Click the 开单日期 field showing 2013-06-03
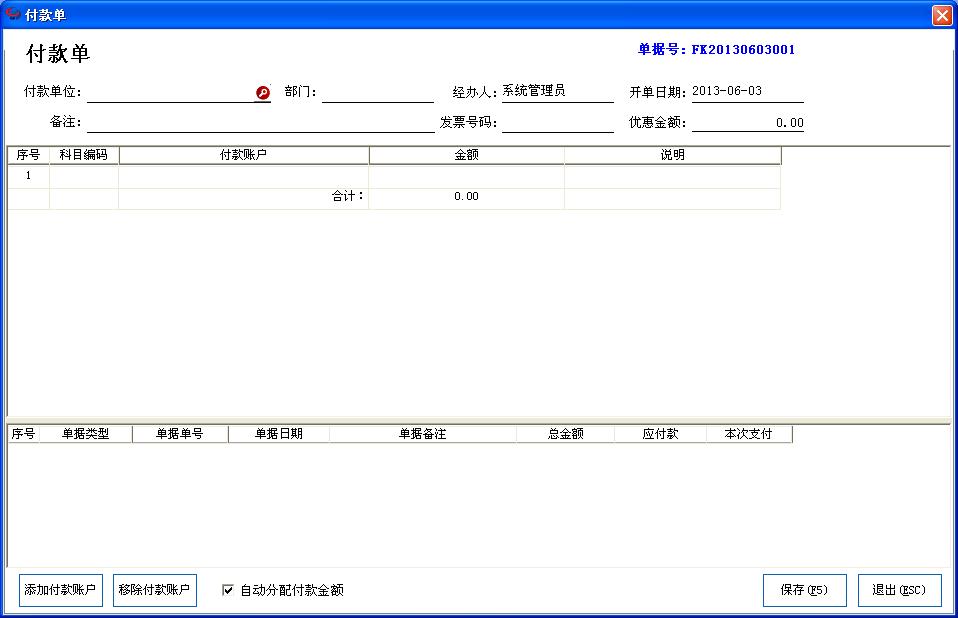This screenshot has height=618, width=958. [745, 92]
